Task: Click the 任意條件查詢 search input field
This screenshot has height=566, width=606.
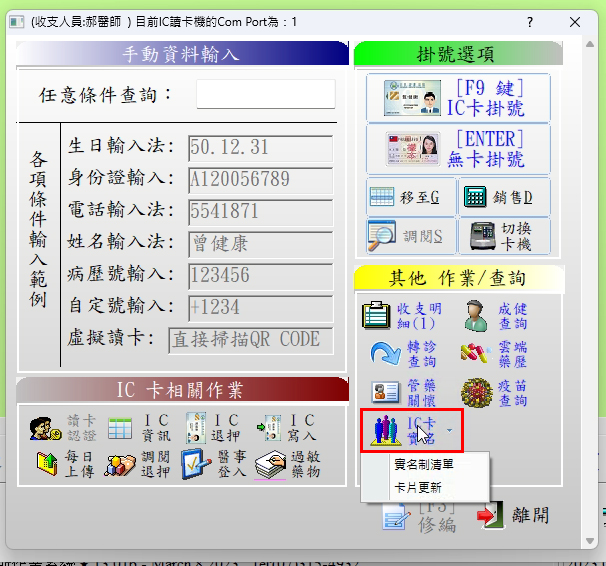Action: click(265, 94)
